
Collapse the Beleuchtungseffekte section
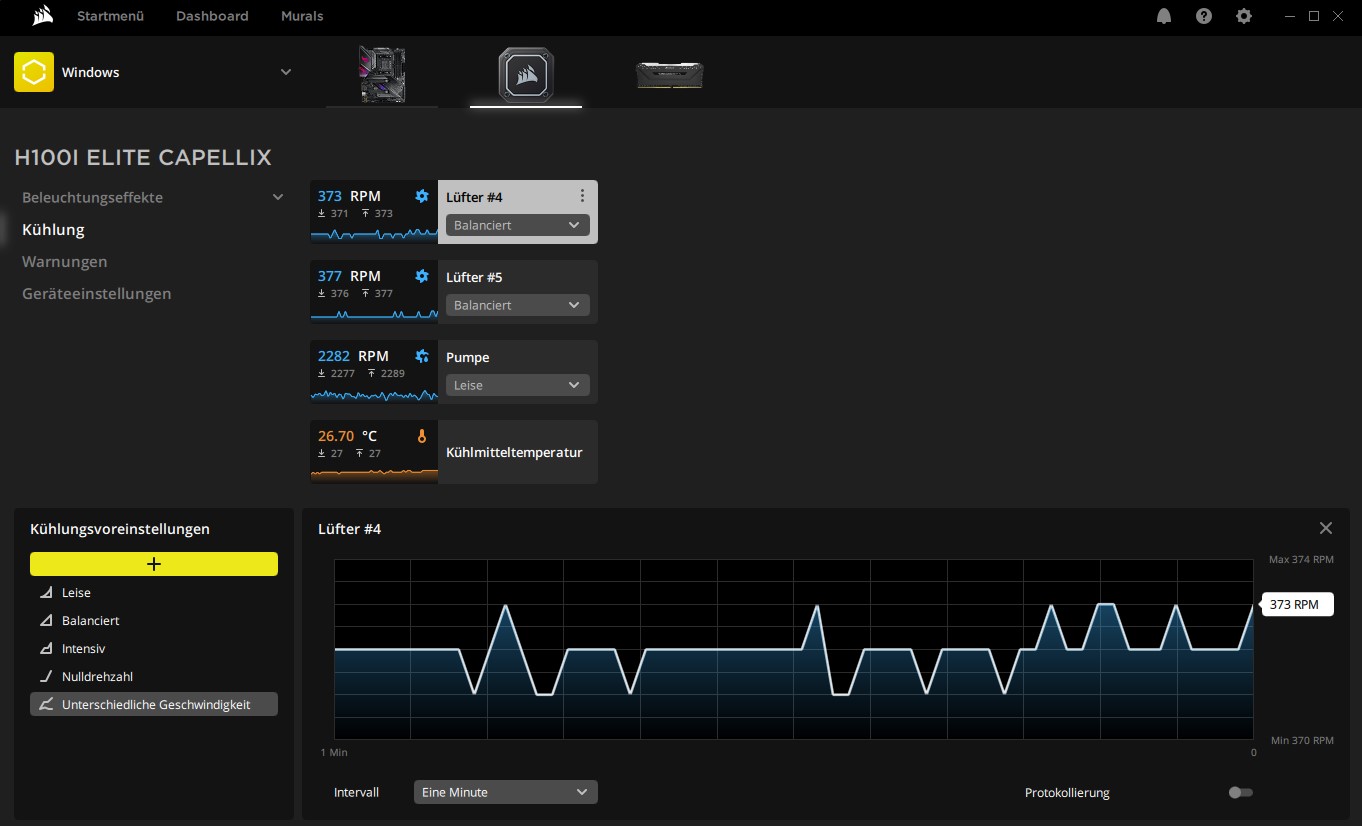tap(278, 197)
